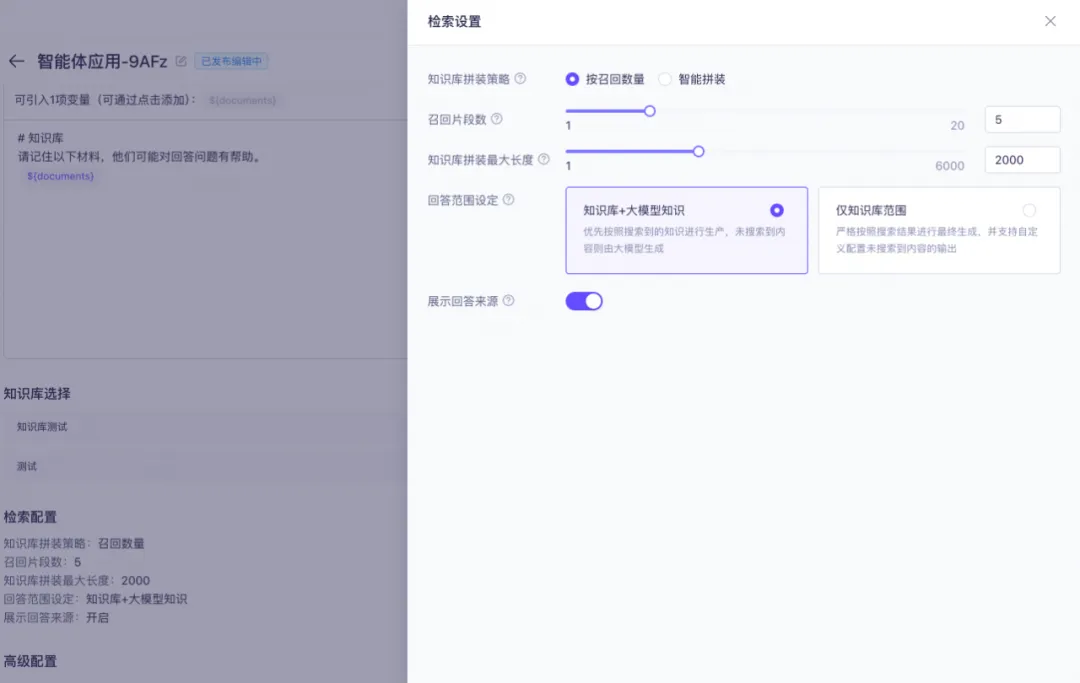Open help icon next to 知识库拼装策略
The width and height of the screenshot is (1080, 683).
(521, 78)
